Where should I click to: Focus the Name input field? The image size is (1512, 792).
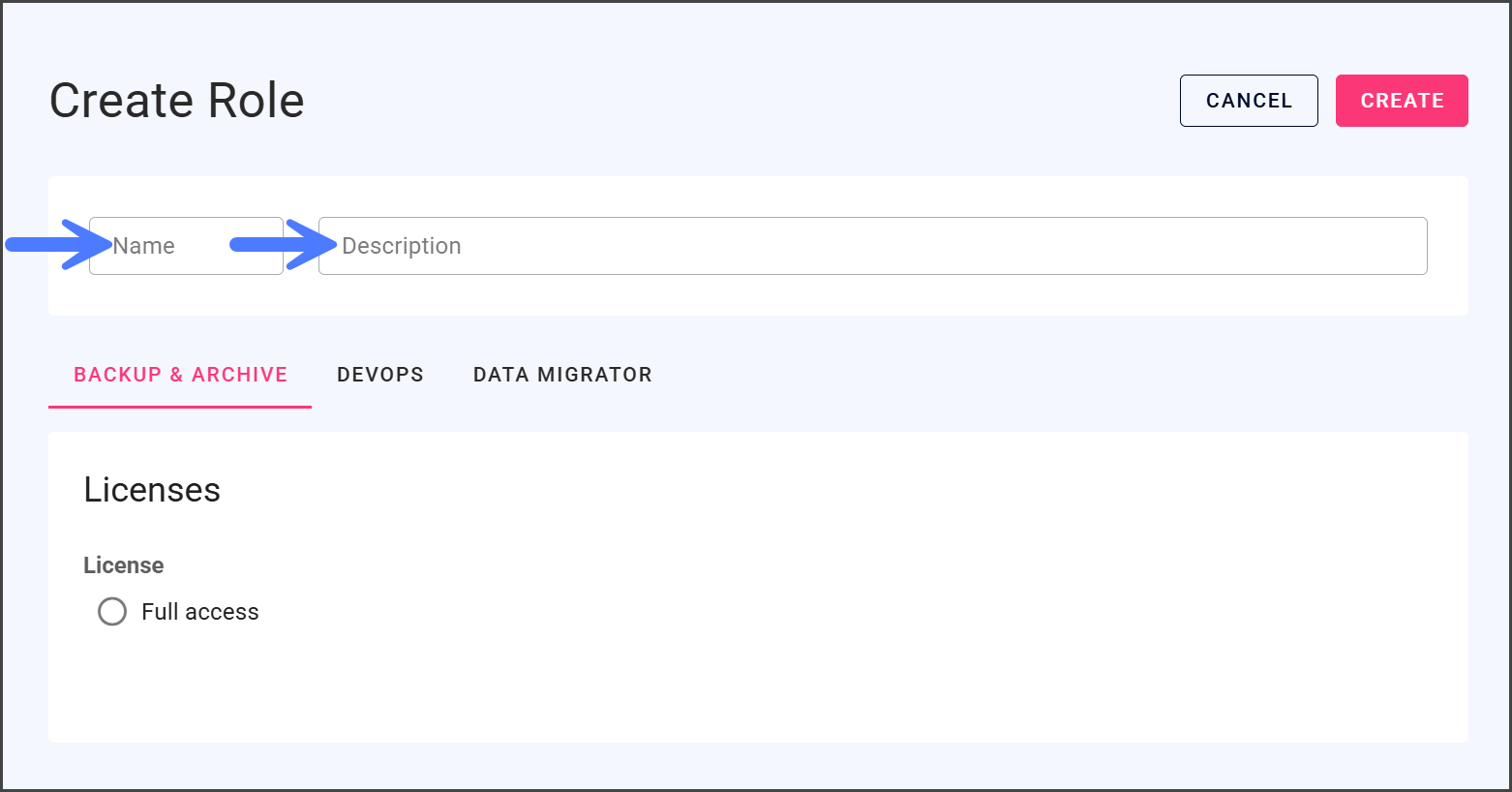tap(194, 246)
